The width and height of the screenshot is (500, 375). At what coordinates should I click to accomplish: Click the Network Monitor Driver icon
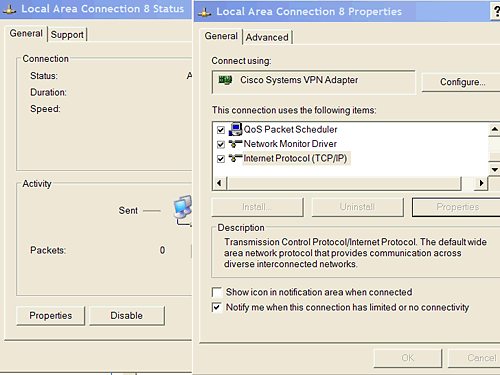click(x=235, y=144)
